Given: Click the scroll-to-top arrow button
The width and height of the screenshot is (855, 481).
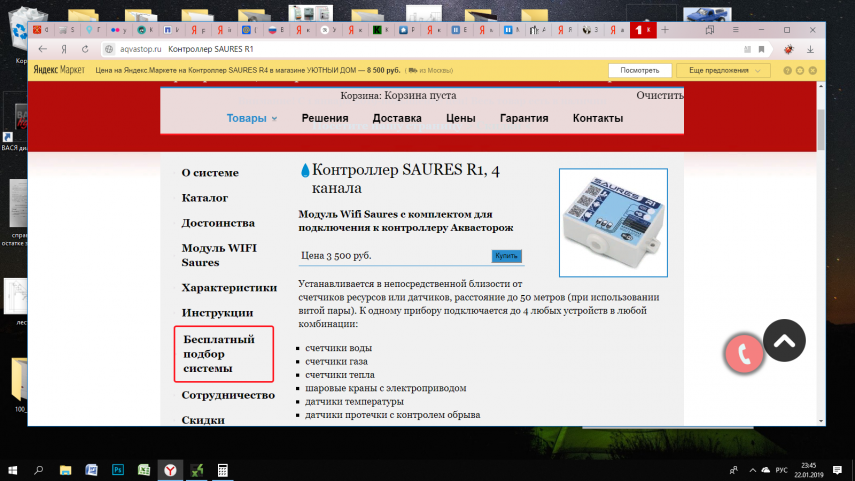Looking at the screenshot, I should [784, 341].
